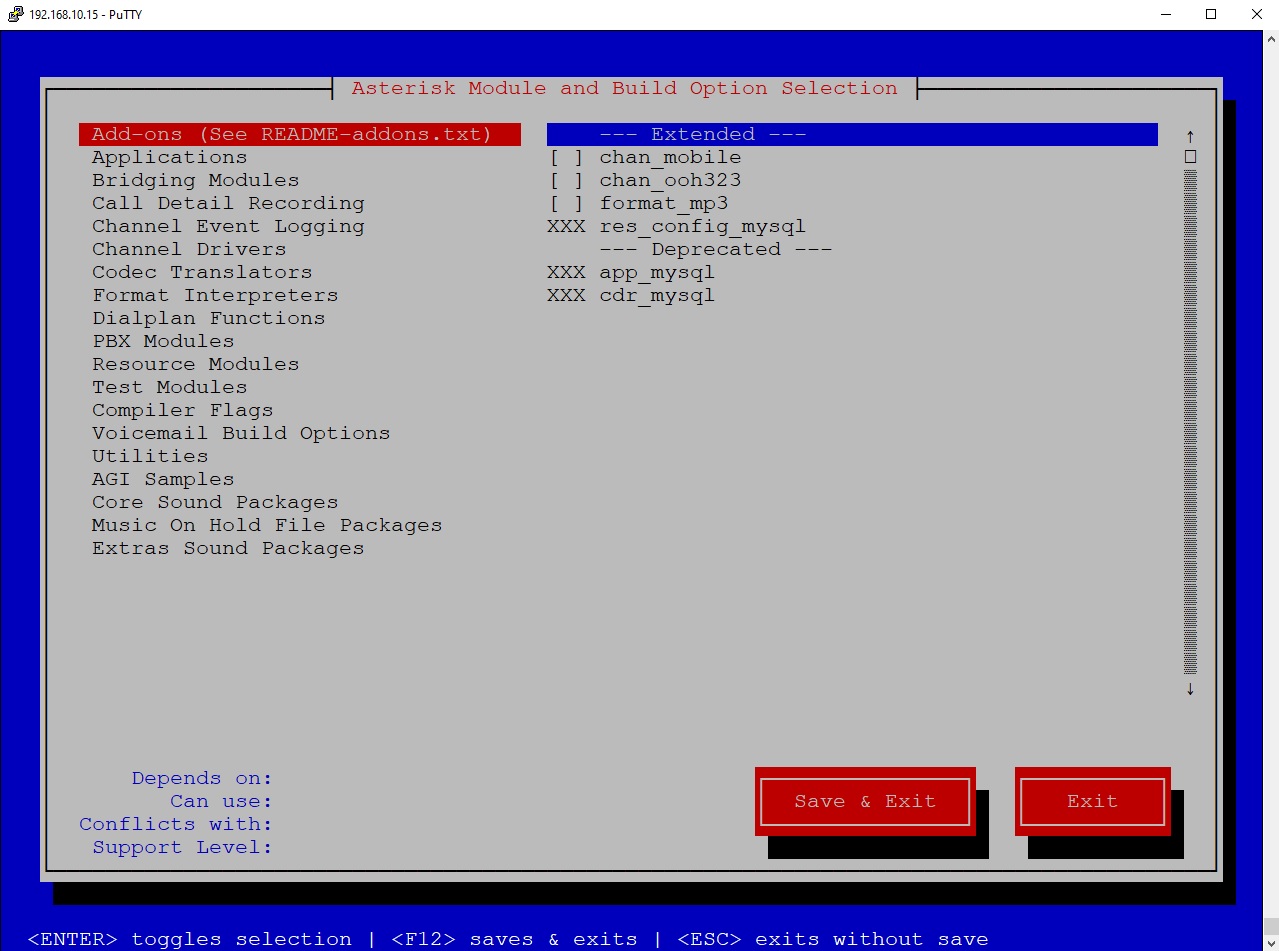1279x951 pixels.
Task: Open the Test Modules category
Action: [170, 387]
